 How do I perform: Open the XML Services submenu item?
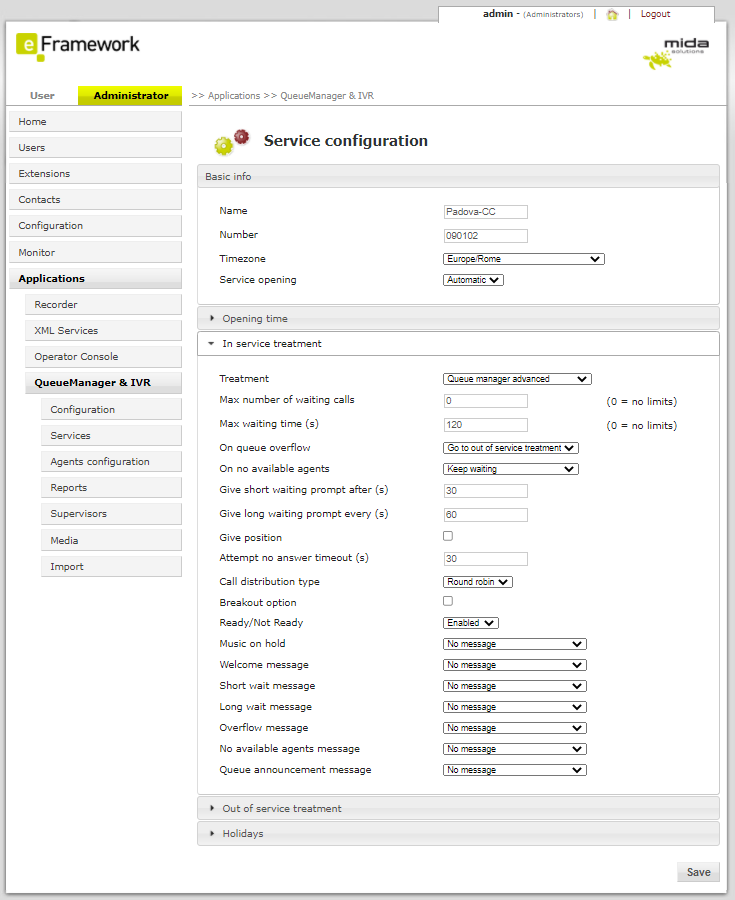[103, 331]
